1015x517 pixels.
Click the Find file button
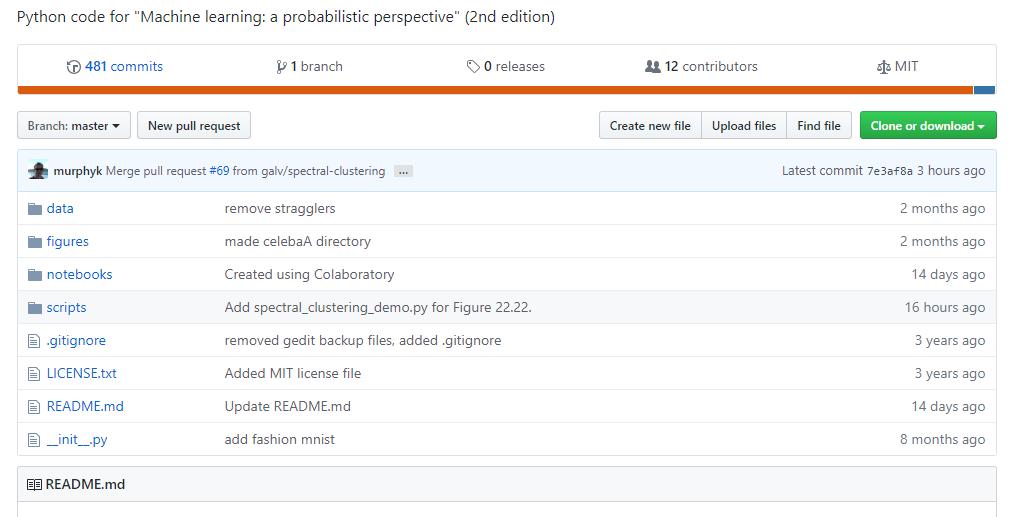pyautogui.click(x=819, y=126)
